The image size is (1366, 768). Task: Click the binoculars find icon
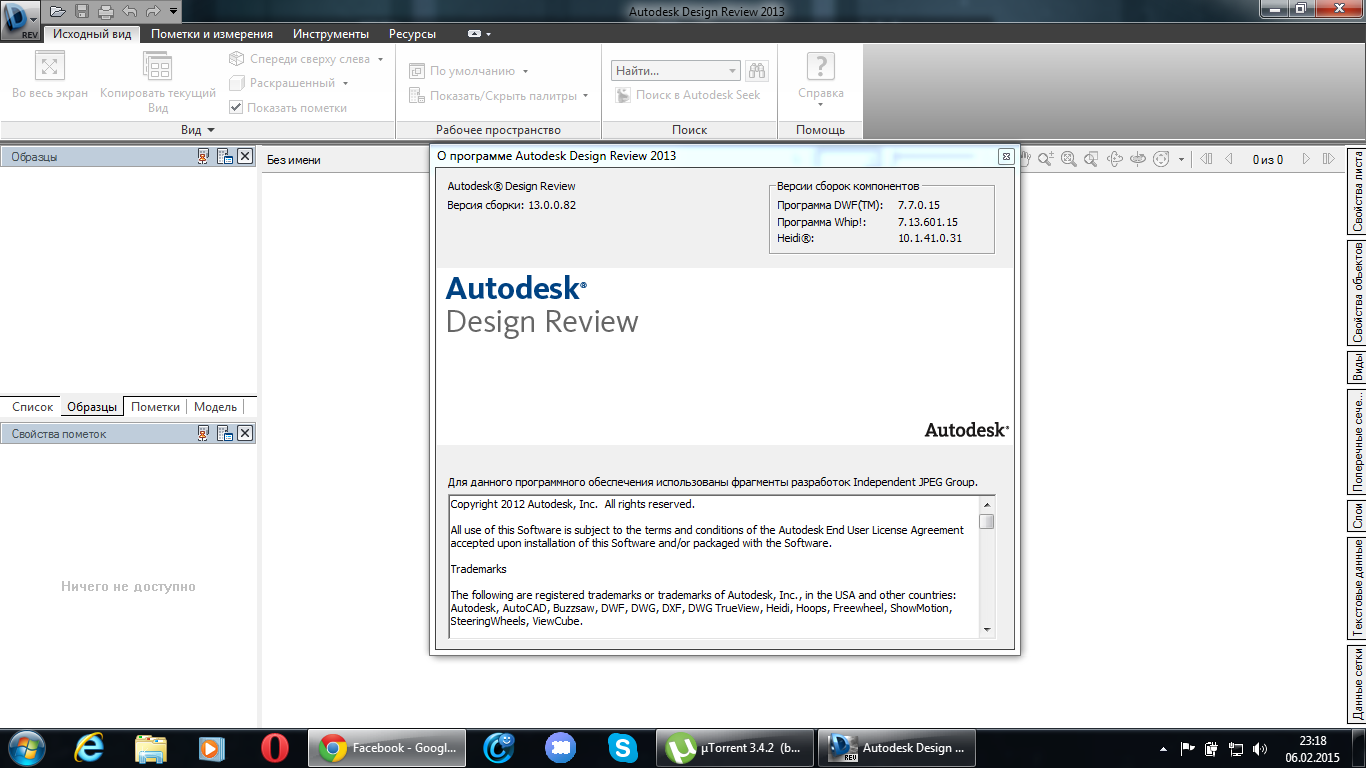click(757, 70)
